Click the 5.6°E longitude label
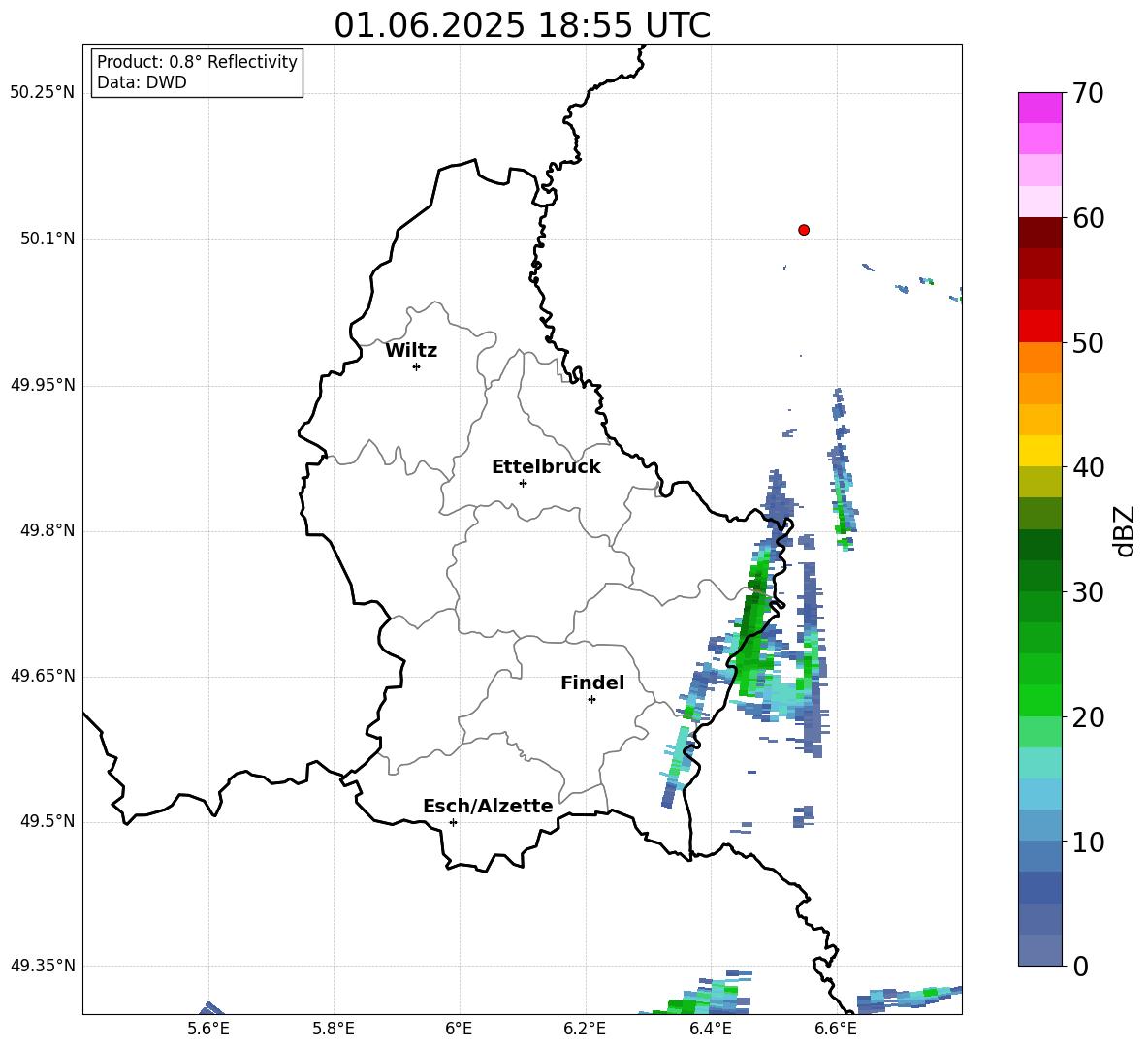The height and width of the screenshot is (1048, 1148). click(x=208, y=1029)
